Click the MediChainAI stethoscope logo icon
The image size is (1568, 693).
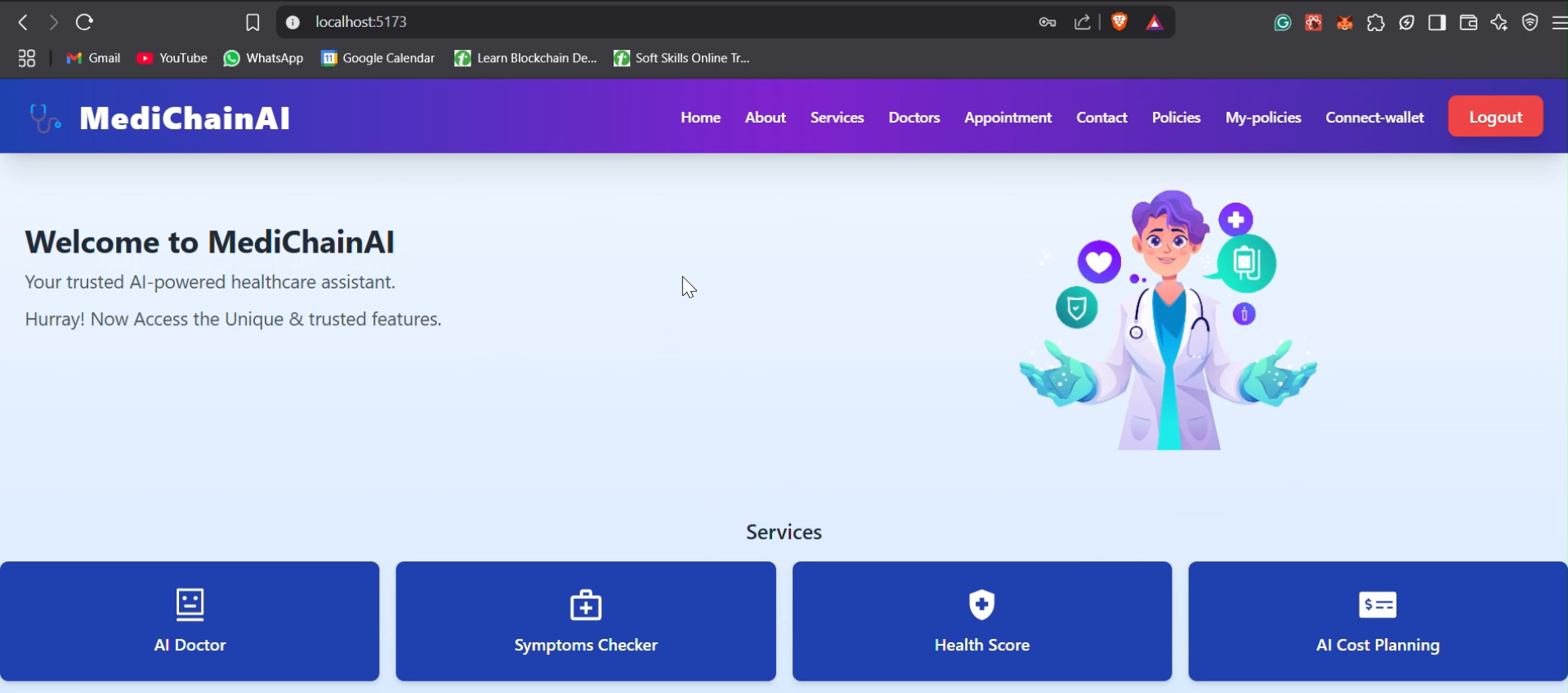(x=45, y=118)
